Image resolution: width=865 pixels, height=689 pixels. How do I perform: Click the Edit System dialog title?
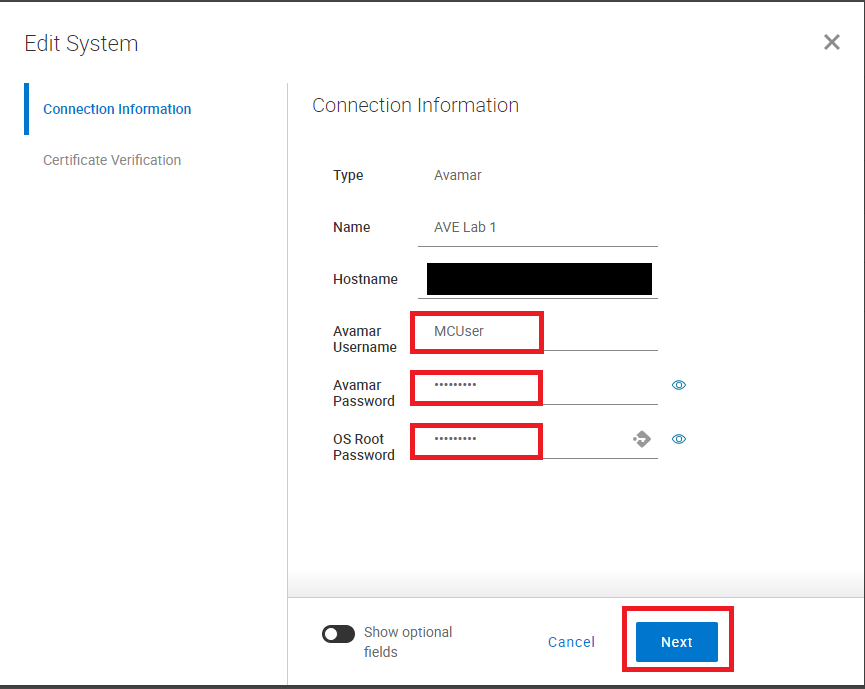point(80,43)
